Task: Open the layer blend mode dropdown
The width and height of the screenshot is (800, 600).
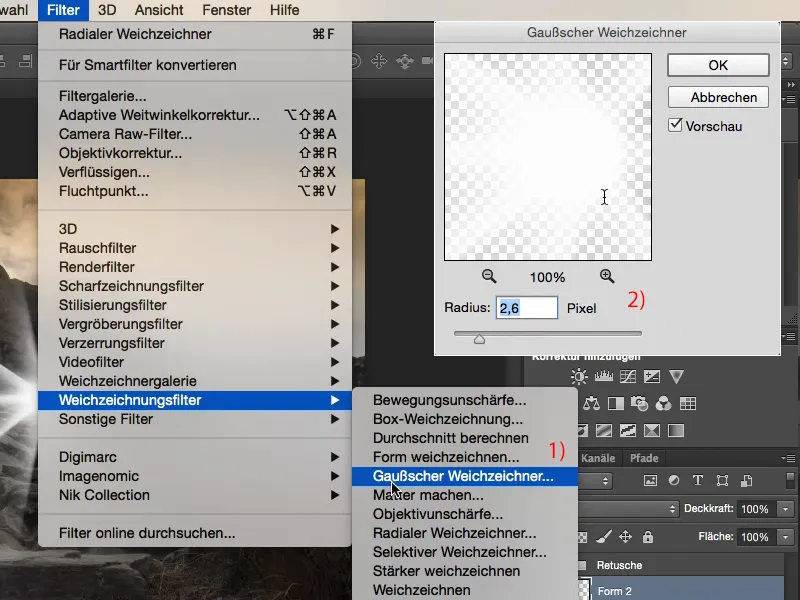Action: [x=629, y=509]
